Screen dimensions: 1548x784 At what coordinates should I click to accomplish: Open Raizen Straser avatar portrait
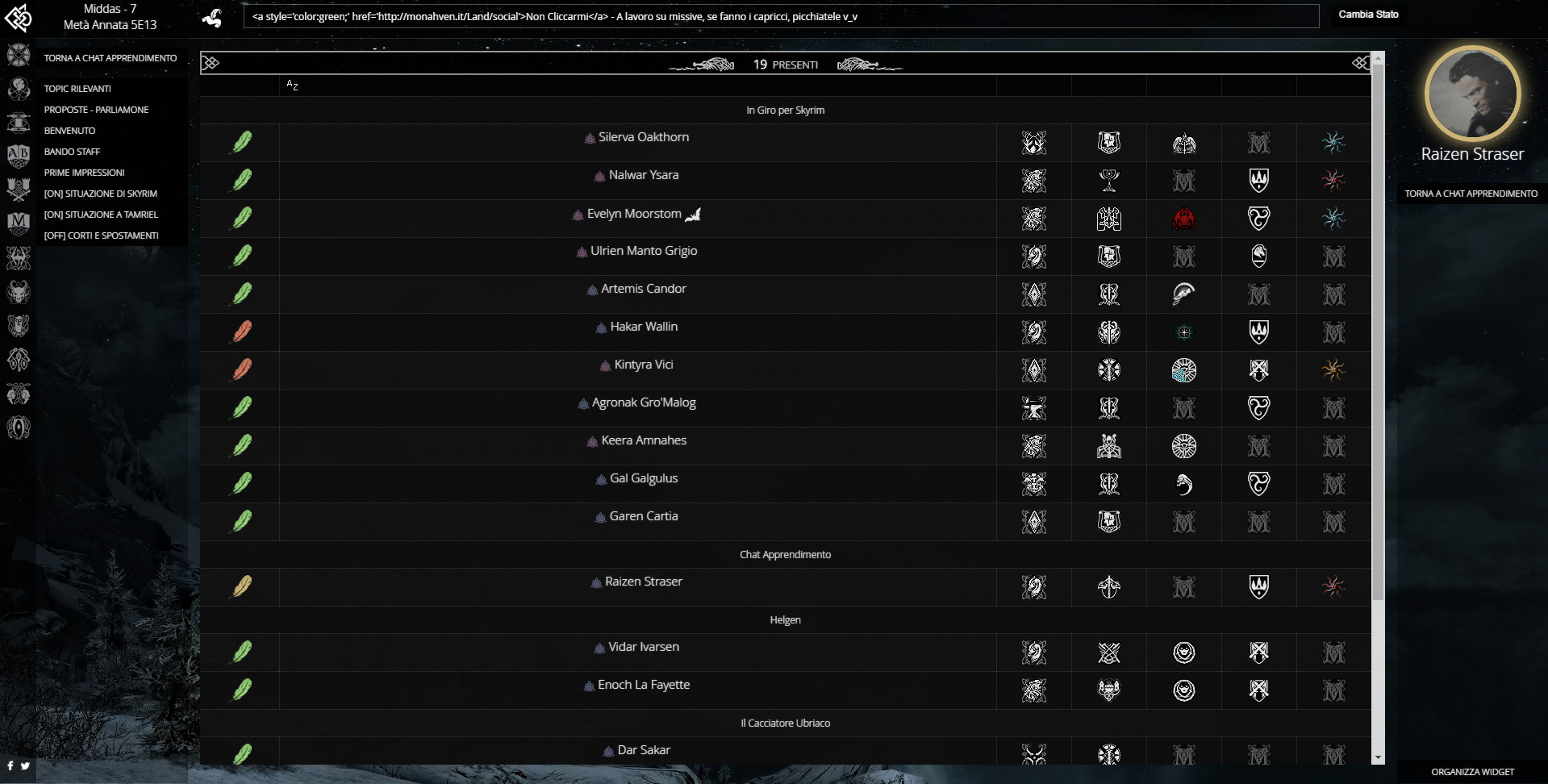[x=1472, y=94]
